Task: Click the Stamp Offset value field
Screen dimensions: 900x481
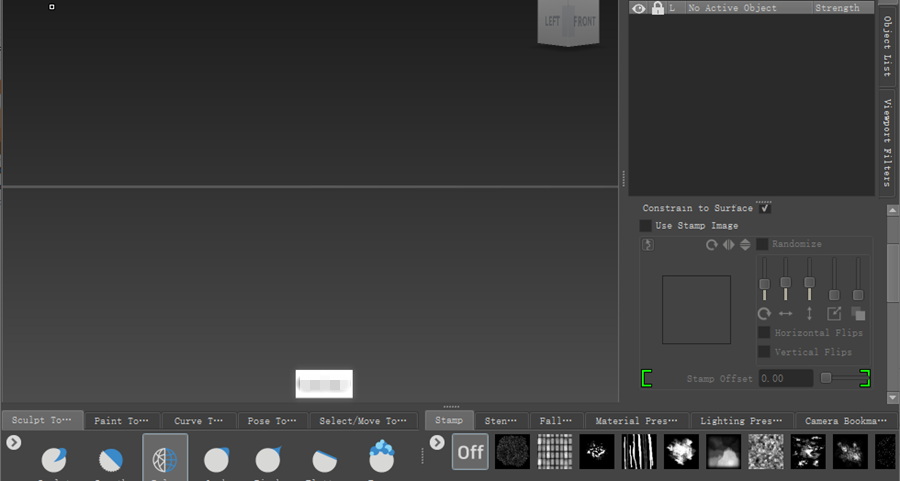Action: point(786,378)
